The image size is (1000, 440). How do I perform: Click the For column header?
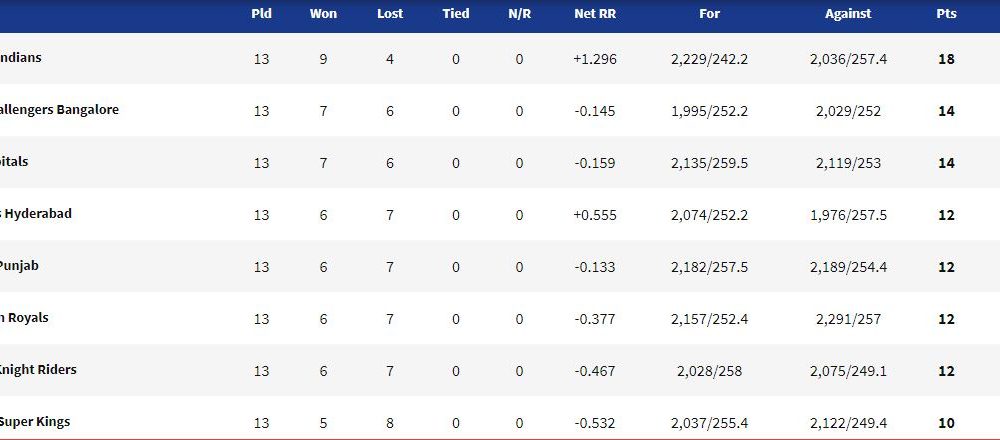pyautogui.click(x=709, y=13)
